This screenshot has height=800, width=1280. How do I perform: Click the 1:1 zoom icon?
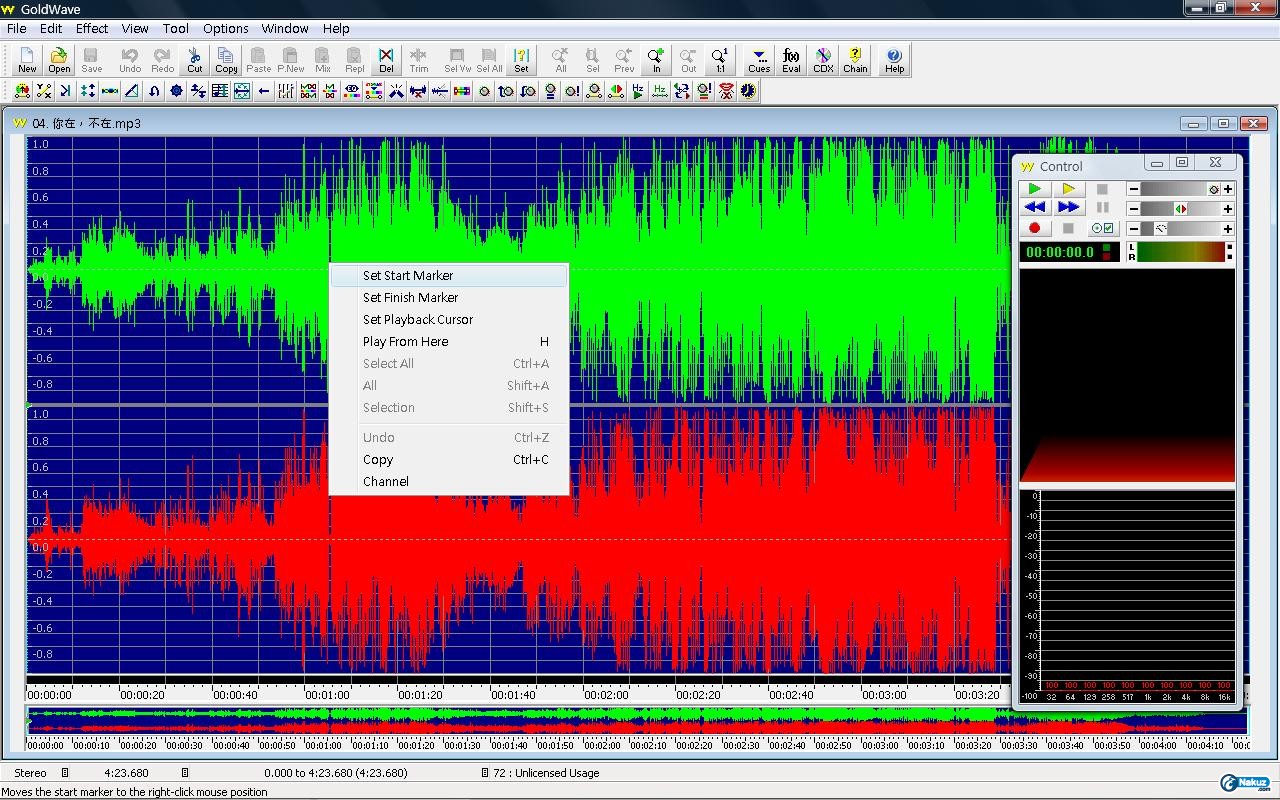coord(720,60)
